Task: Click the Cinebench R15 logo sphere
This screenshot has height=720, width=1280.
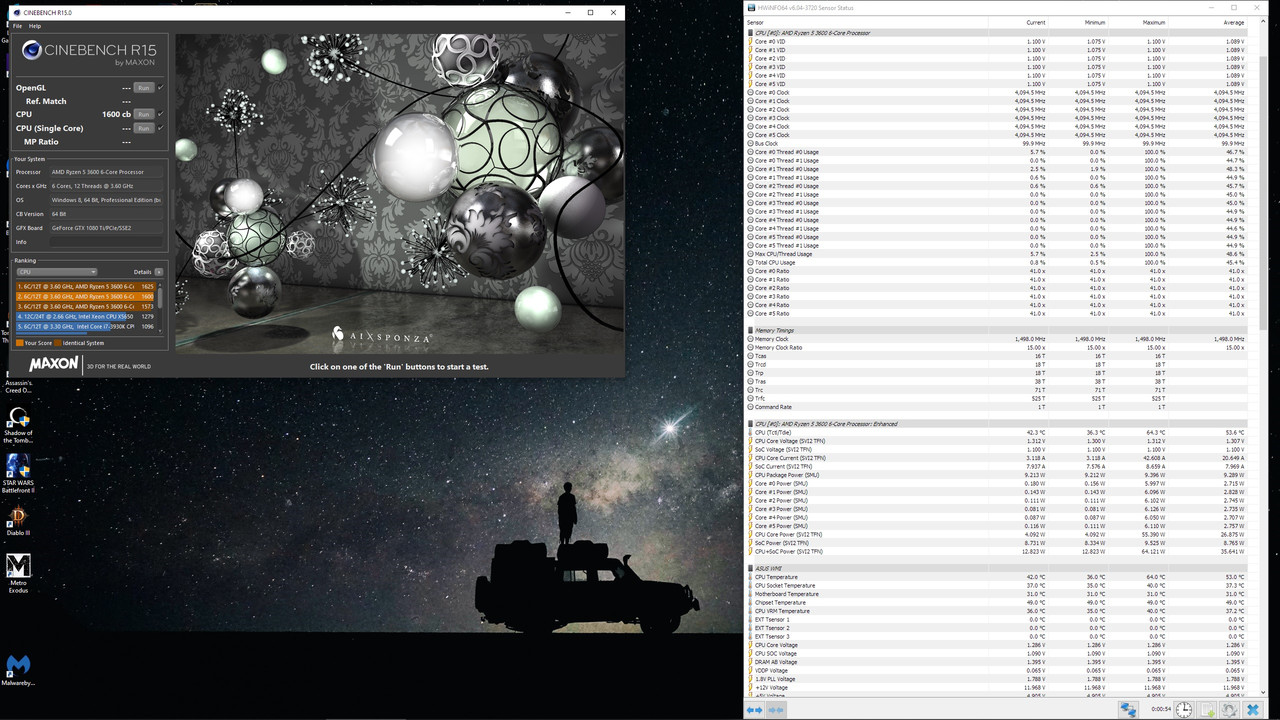Action: click(x=31, y=50)
